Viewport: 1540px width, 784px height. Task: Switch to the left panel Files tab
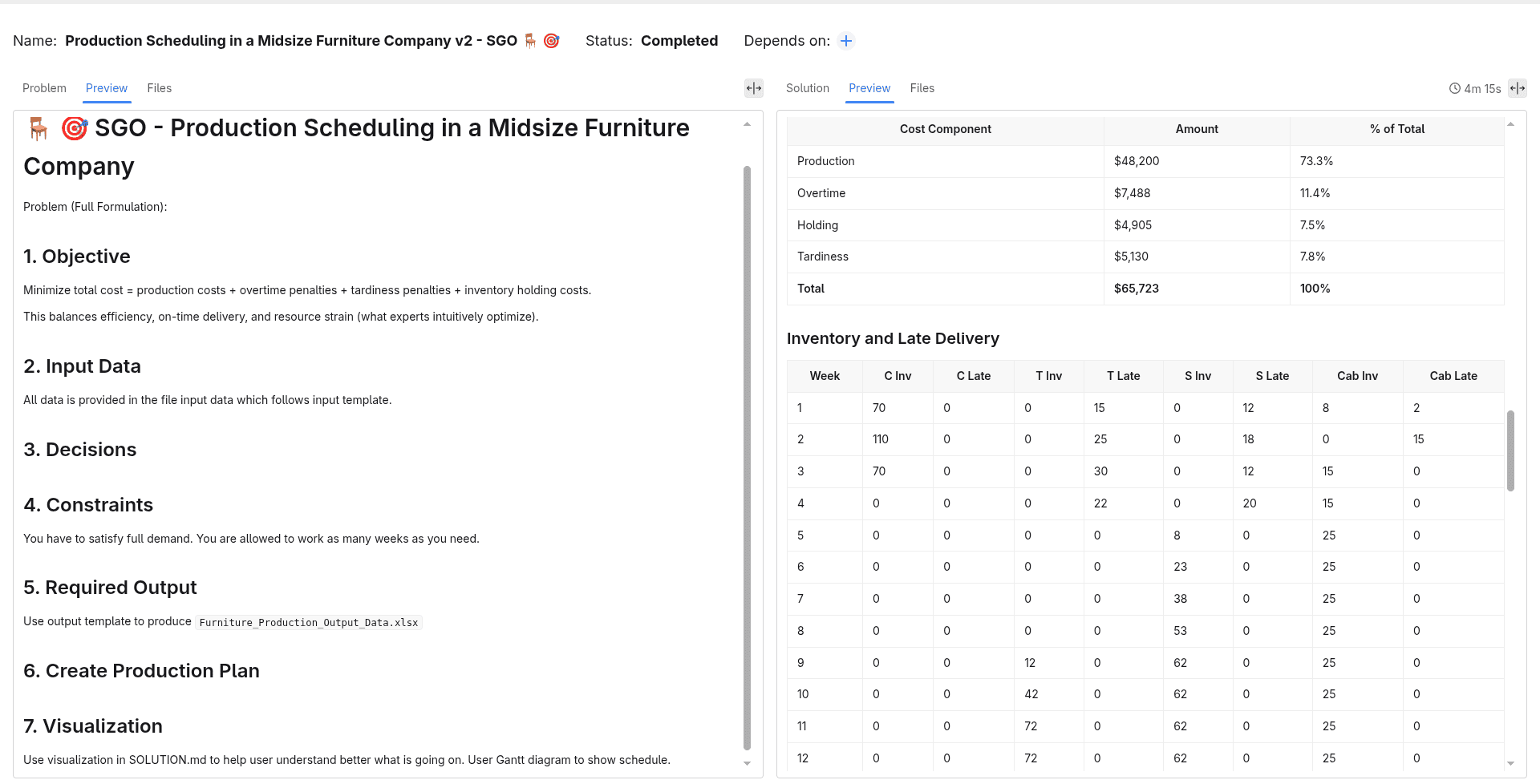pos(160,88)
